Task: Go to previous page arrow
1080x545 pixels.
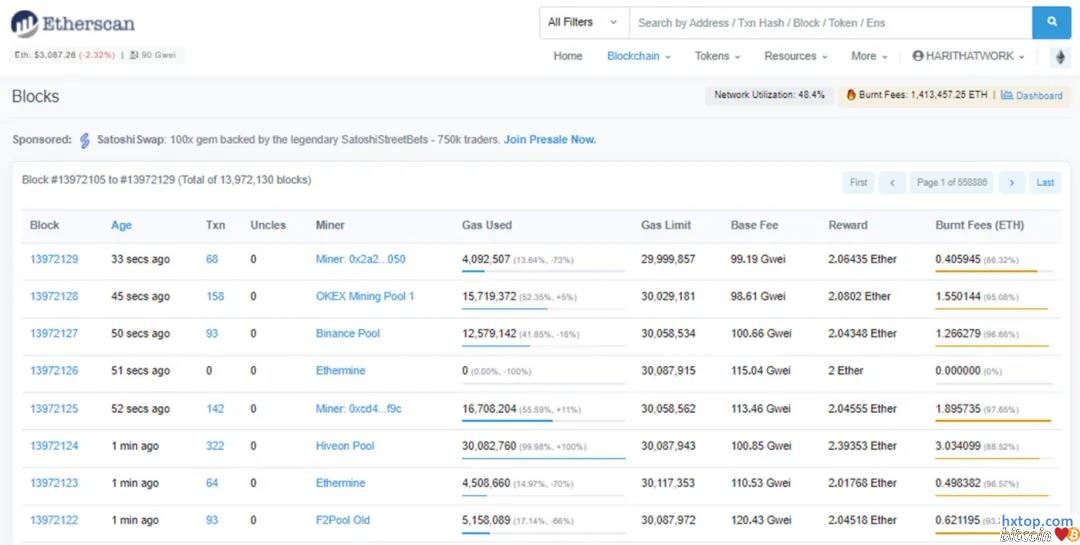Action: point(891,182)
